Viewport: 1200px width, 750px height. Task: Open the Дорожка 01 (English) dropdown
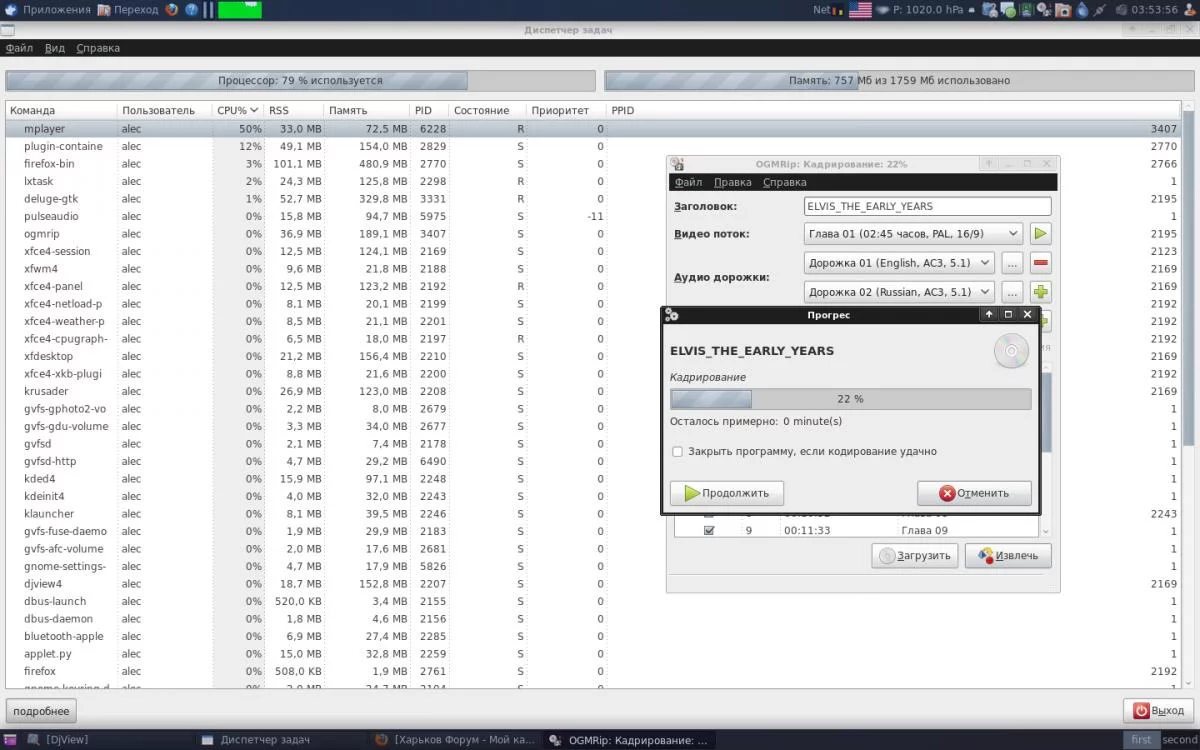pyautogui.click(x=899, y=263)
